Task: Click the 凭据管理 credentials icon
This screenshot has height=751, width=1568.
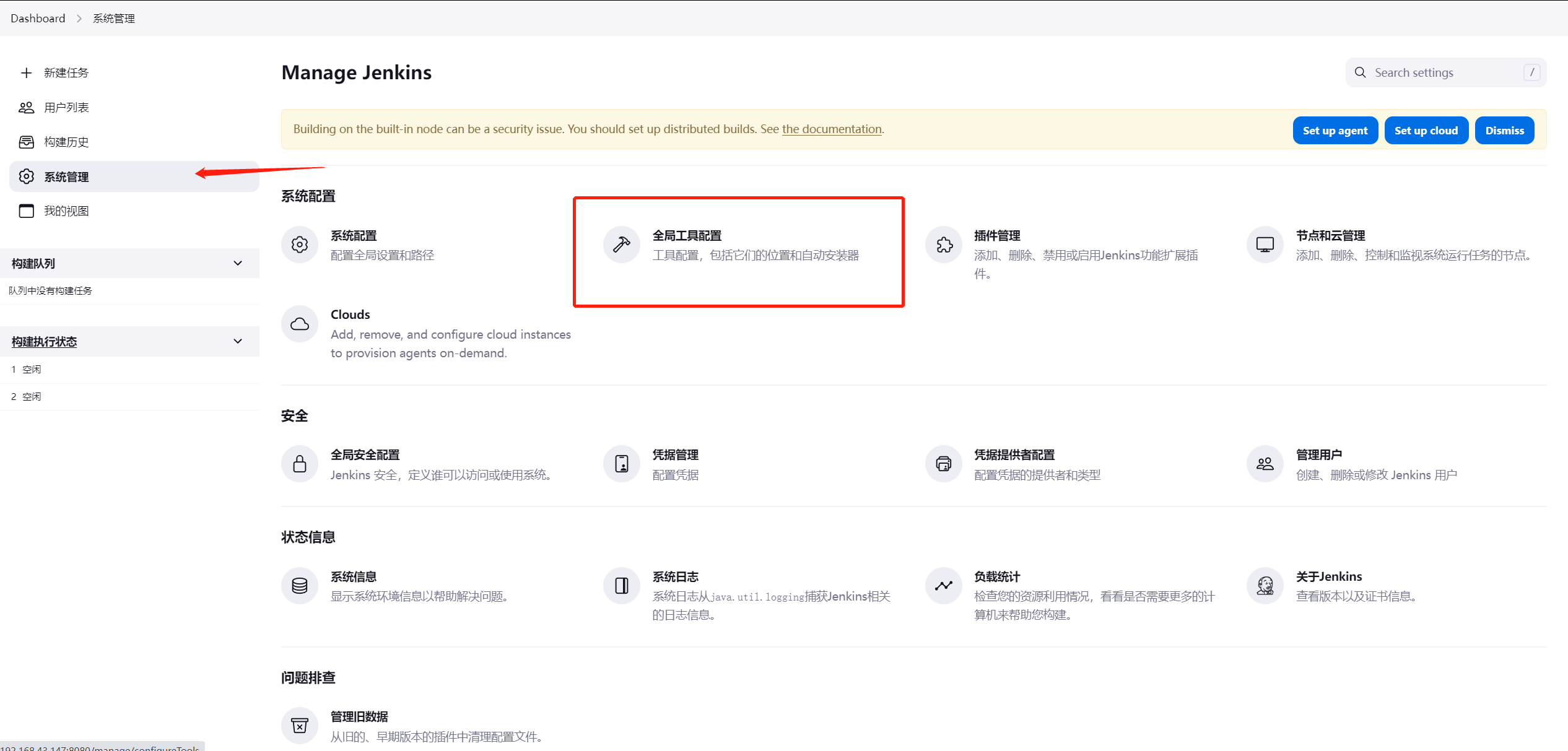Action: click(x=621, y=464)
